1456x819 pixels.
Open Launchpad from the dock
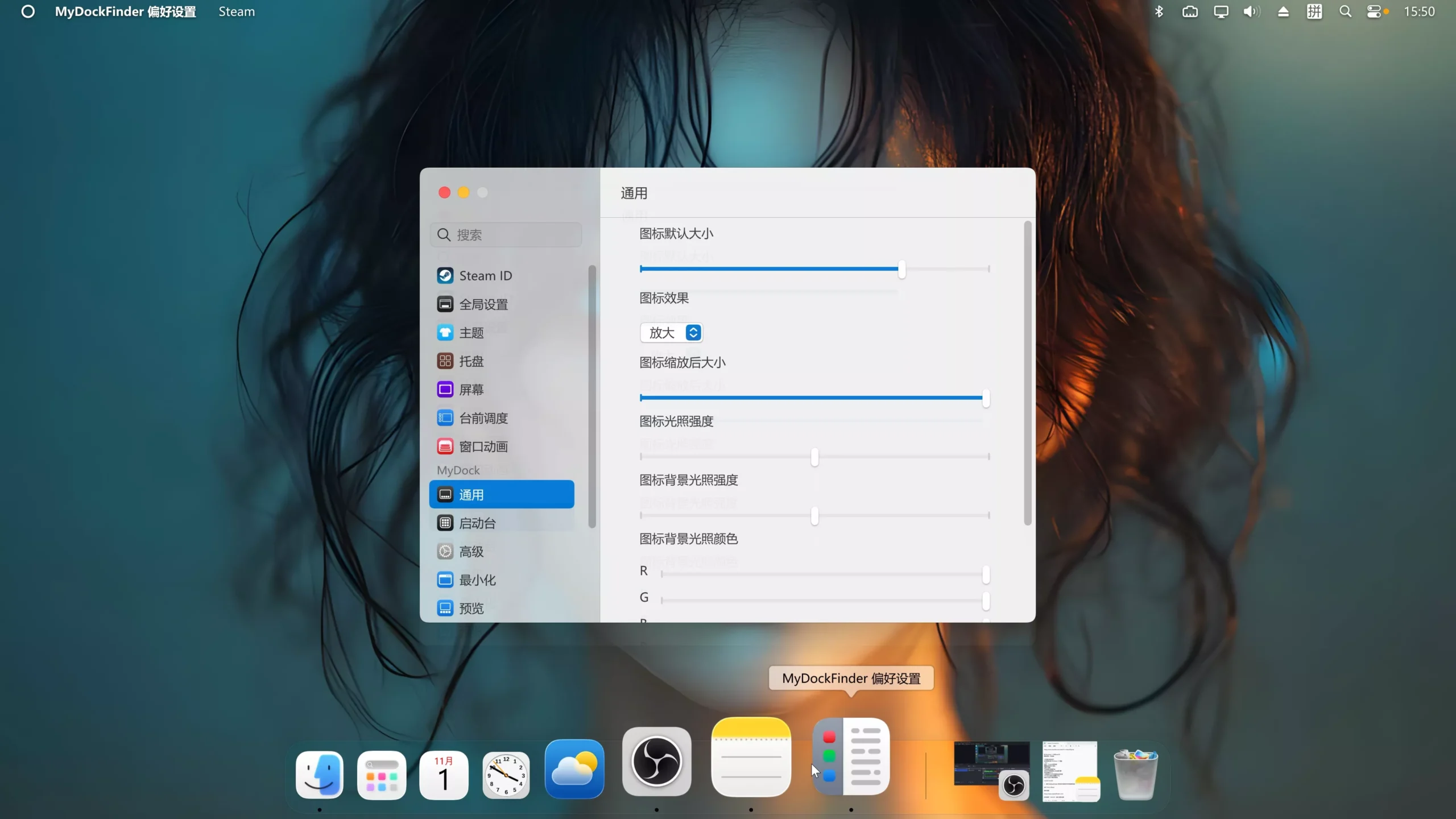381,775
